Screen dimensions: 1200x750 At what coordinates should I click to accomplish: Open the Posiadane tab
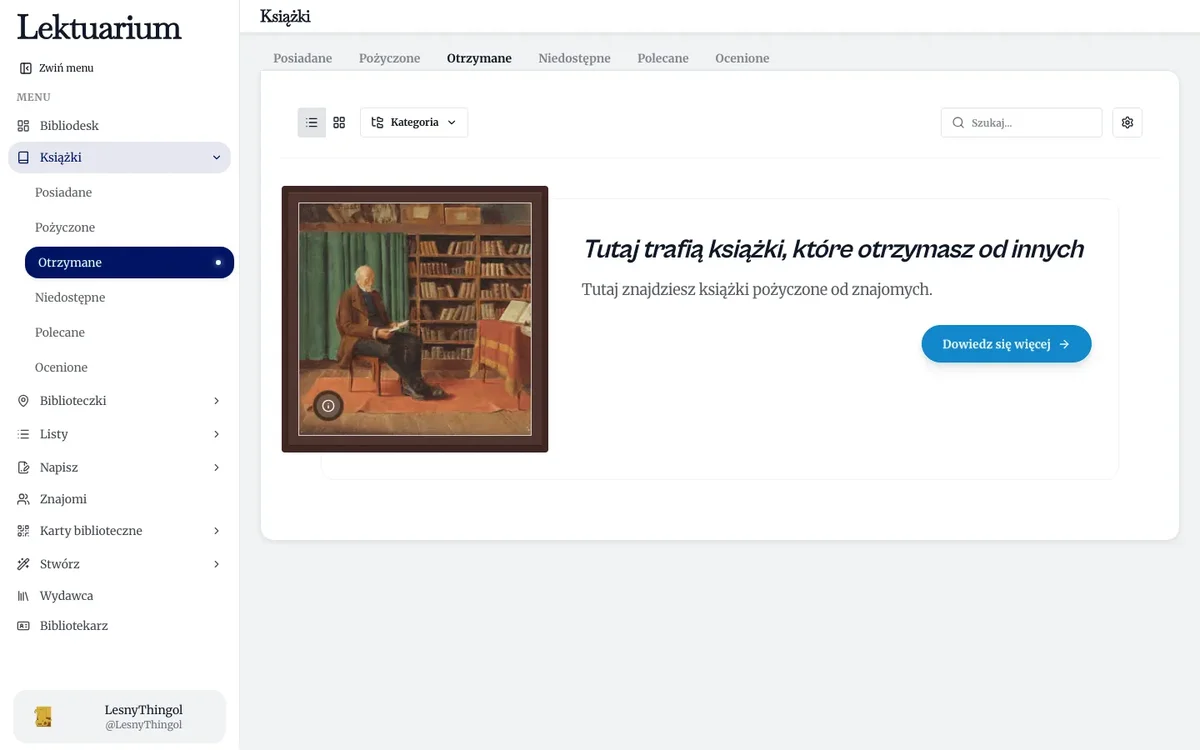pos(303,58)
